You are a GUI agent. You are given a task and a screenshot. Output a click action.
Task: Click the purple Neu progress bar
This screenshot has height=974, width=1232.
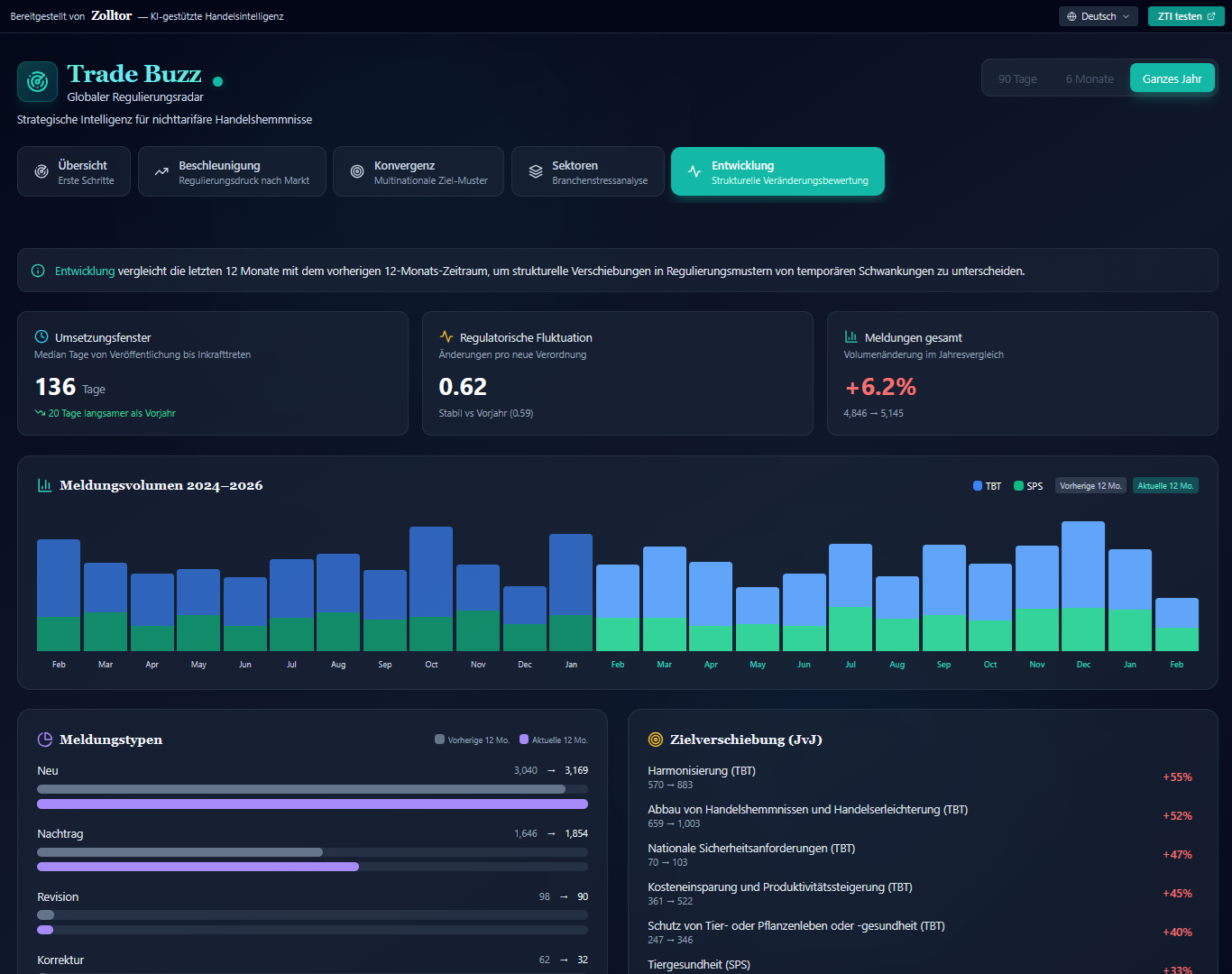click(x=311, y=804)
